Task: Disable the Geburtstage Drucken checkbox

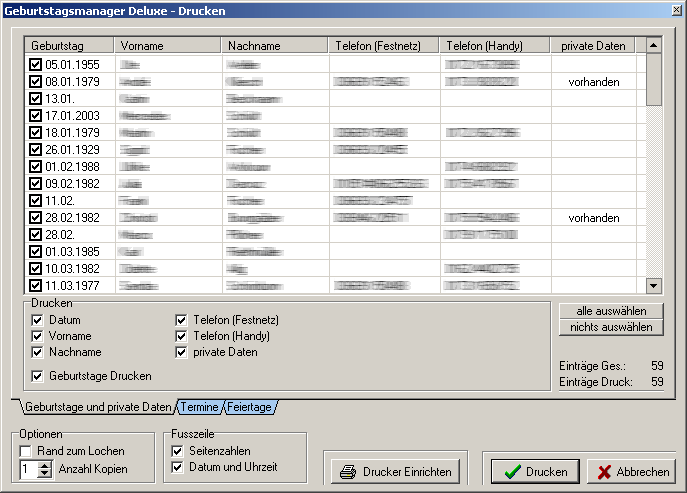Action: (x=38, y=376)
